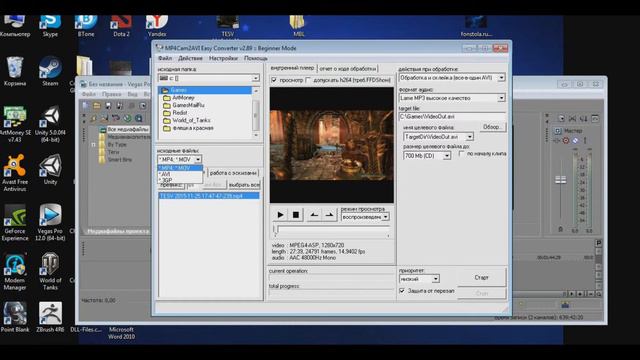Click the video preview frame
This screenshot has width=640, height=360.
click(x=331, y=145)
